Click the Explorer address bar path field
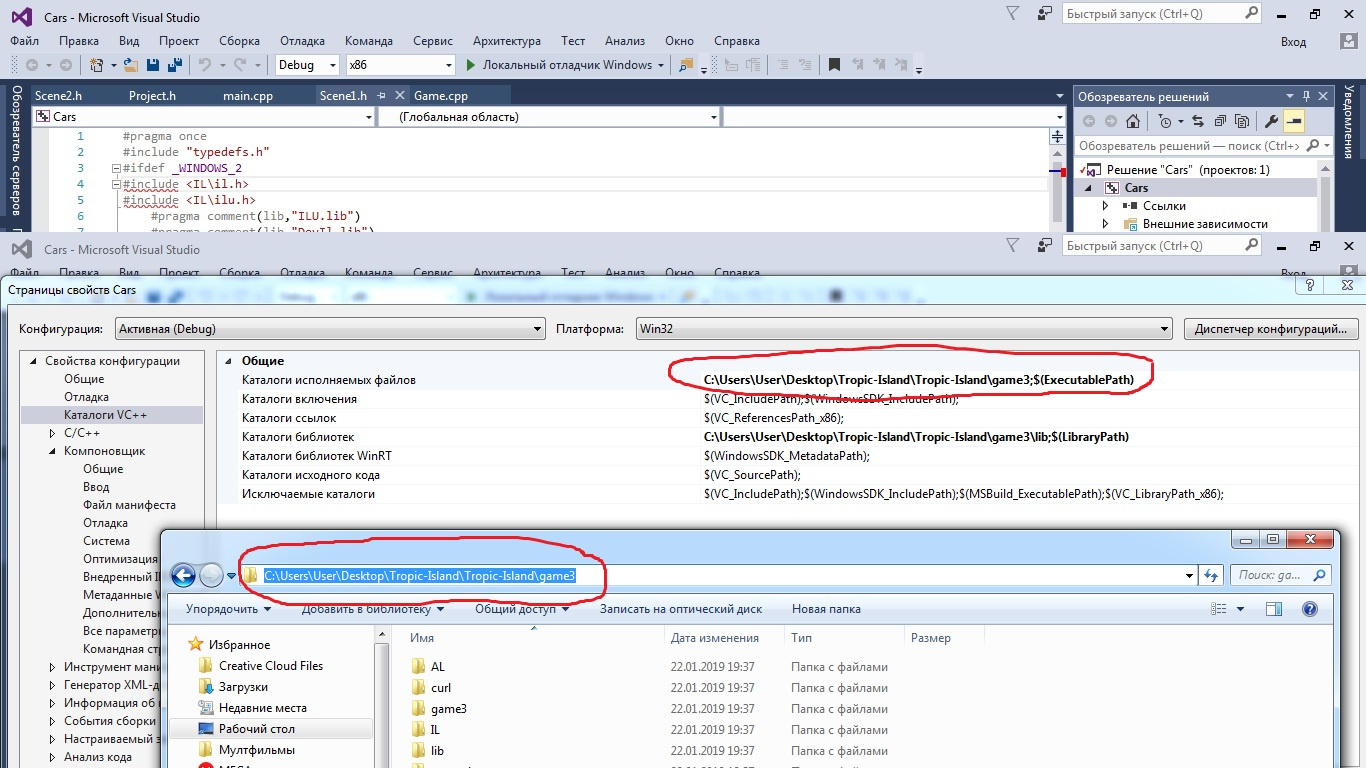Viewport: 1366px width, 768px height. point(717,575)
